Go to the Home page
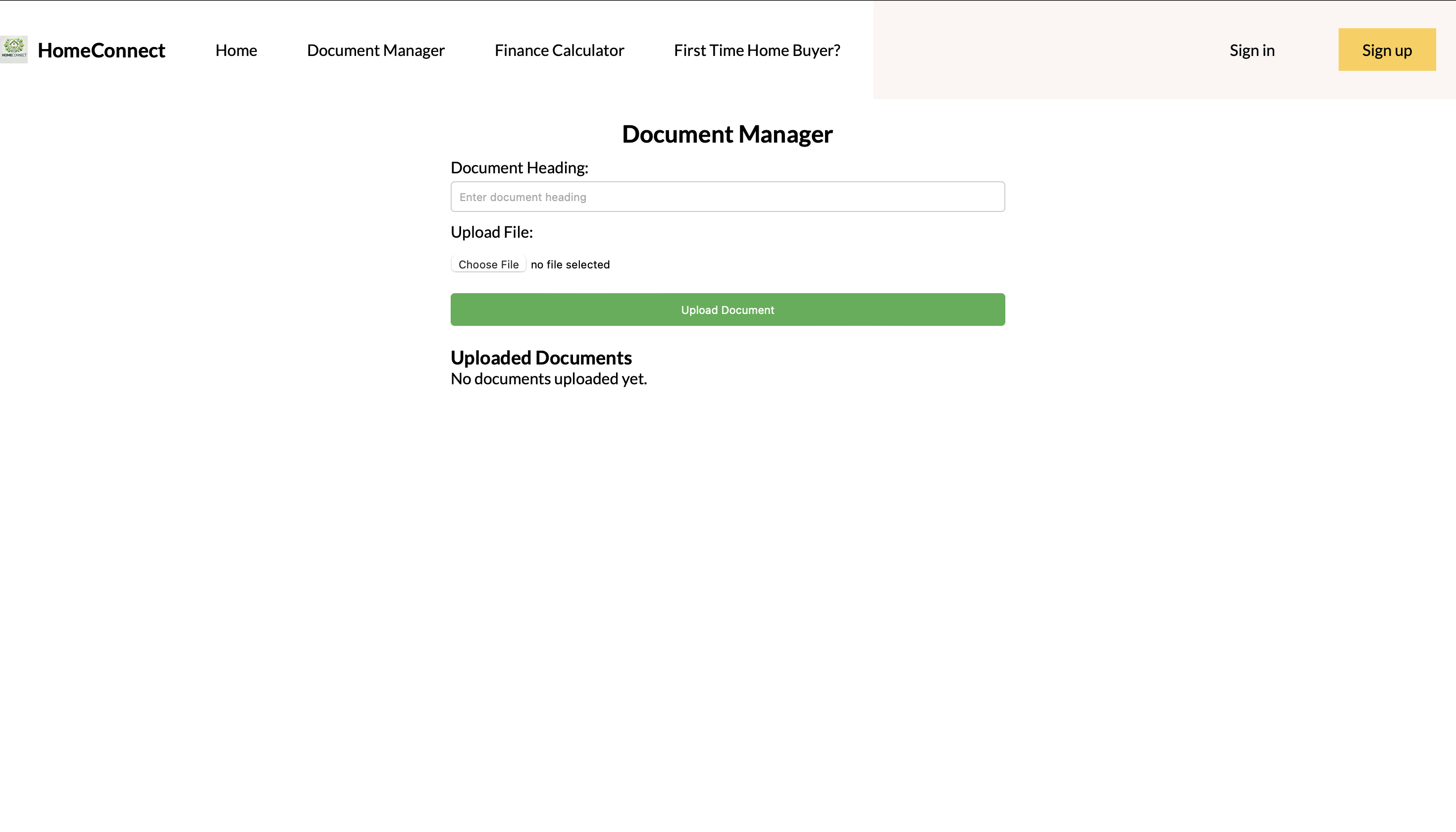Image resolution: width=1456 pixels, height=832 pixels. [x=236, y=51]
